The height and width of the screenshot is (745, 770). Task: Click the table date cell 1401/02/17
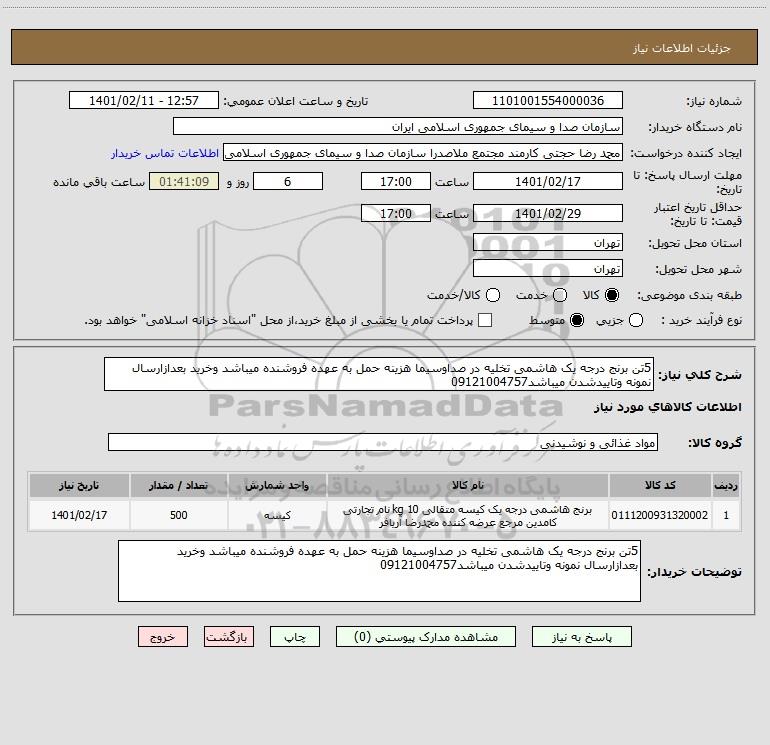click(79, 515)
